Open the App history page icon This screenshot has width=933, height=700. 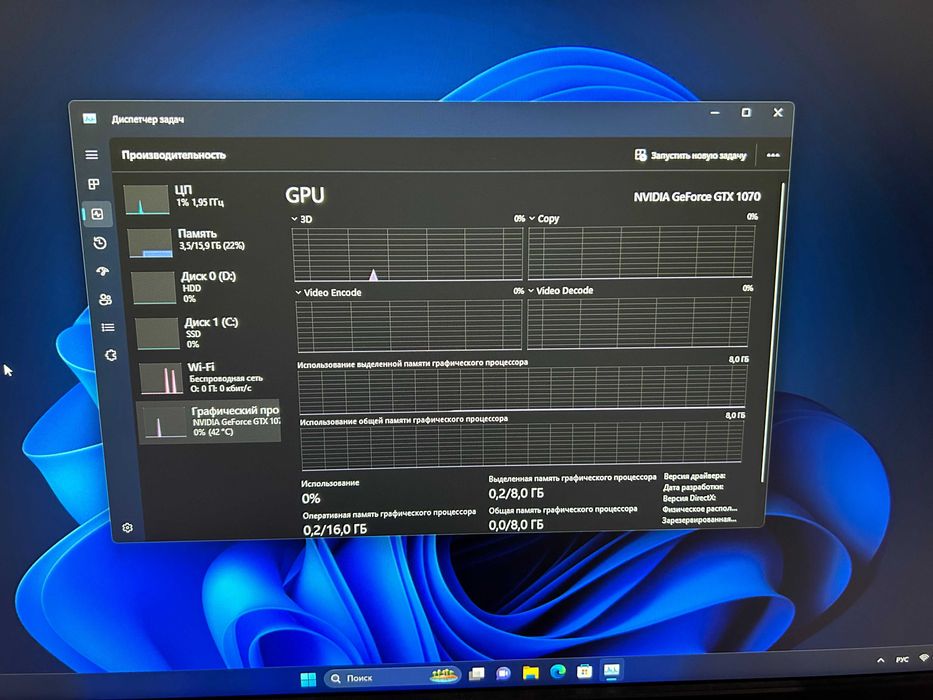tap(100, 243)
